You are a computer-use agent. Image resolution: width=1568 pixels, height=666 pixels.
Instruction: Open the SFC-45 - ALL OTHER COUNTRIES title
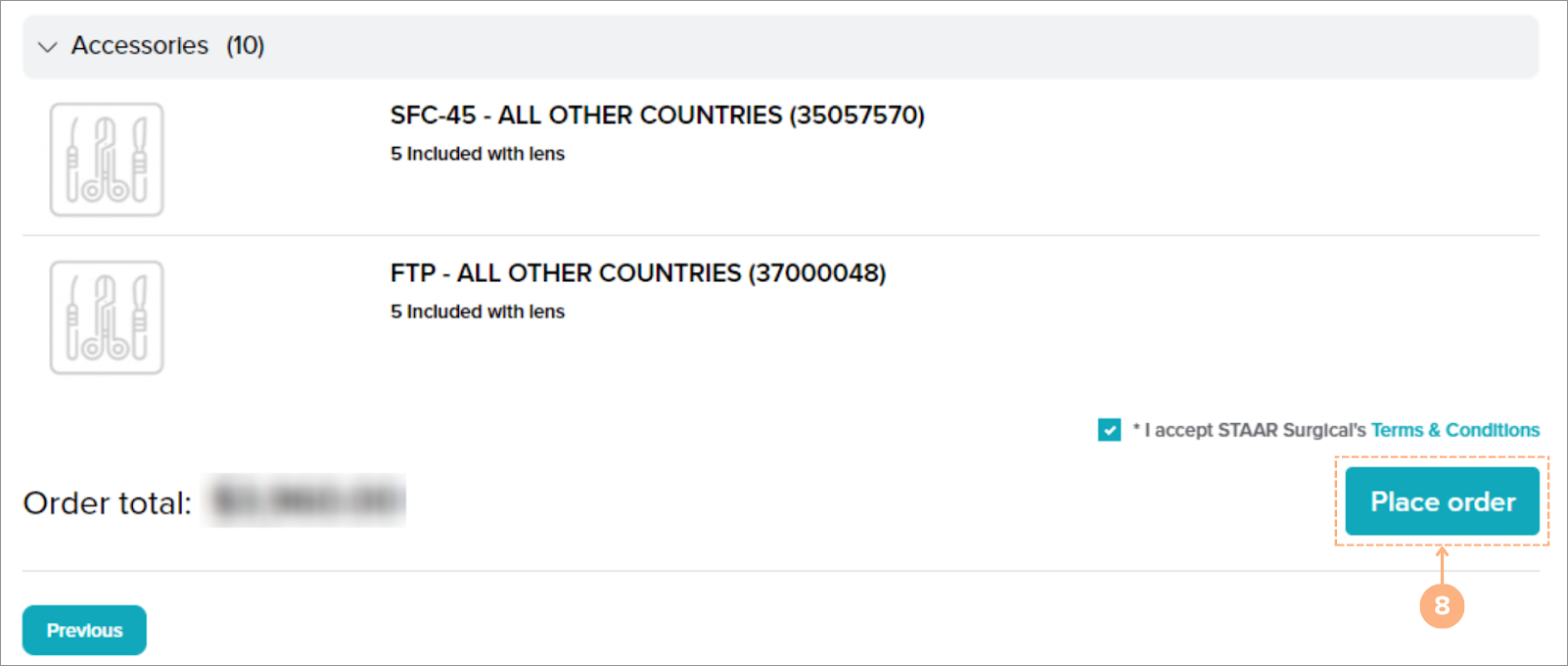pos(585,116)
